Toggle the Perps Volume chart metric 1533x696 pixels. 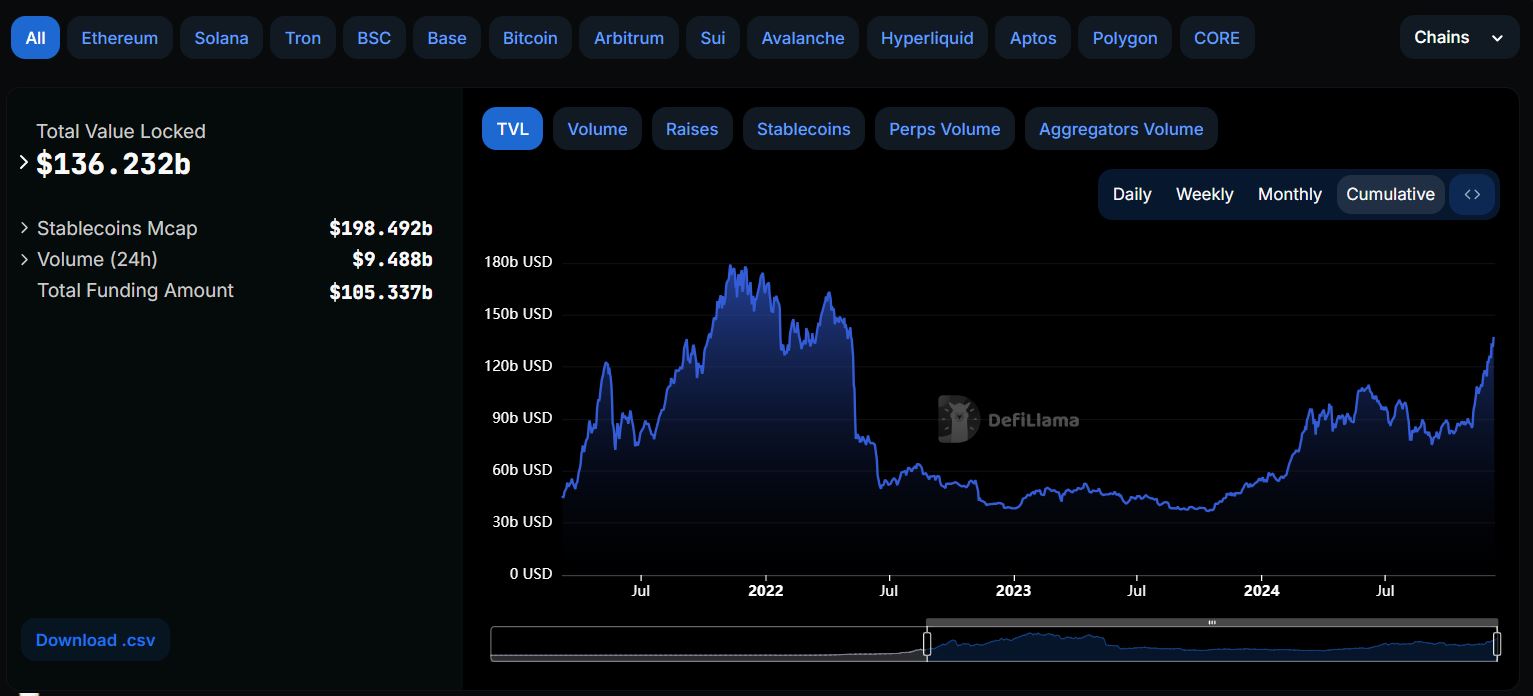pyautogui.click(x=945, y=129)
